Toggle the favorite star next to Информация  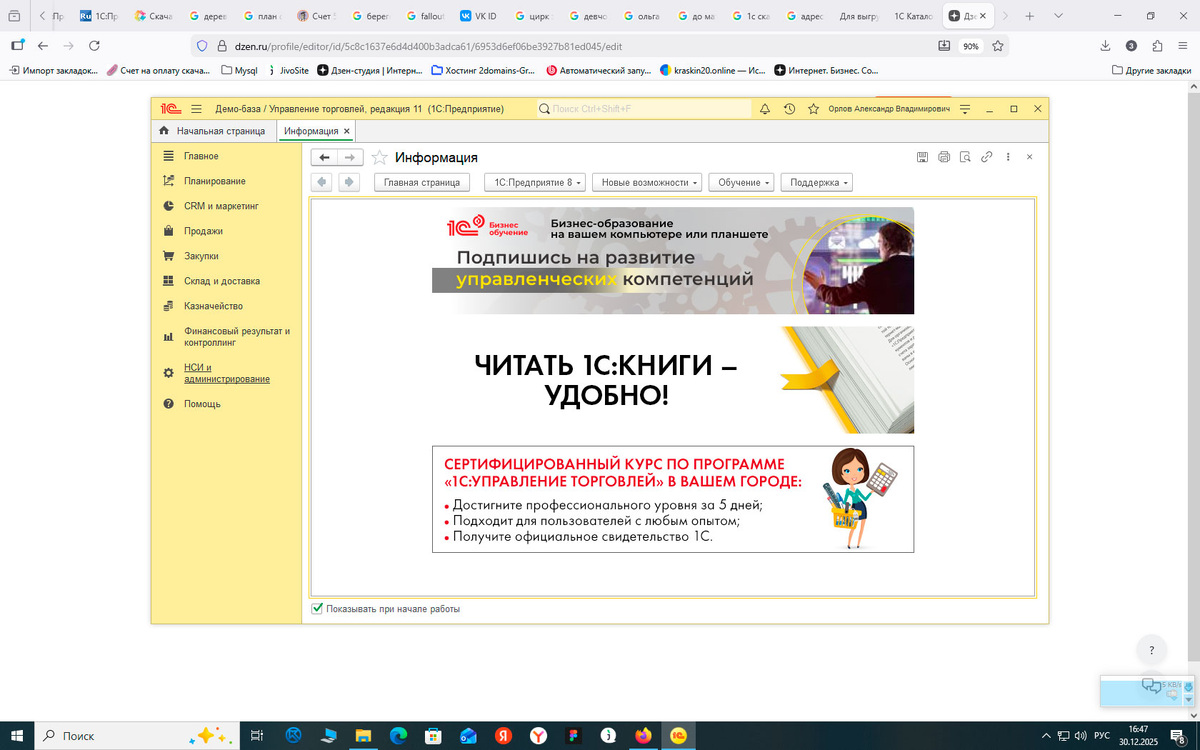pos(379,157)
